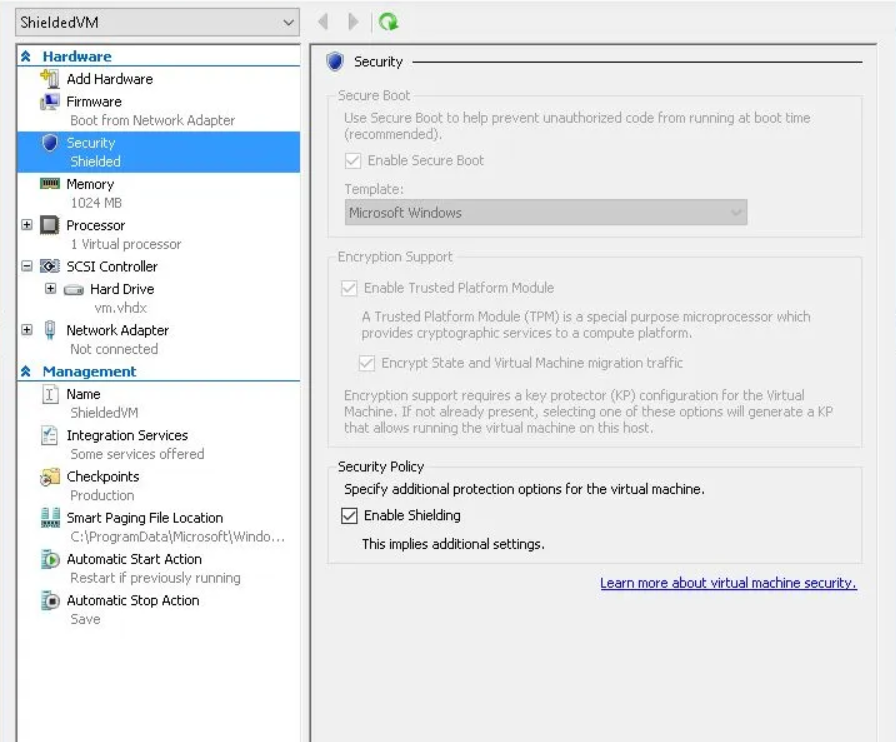
Task: Collapse the Management section header
Action: pos(26,372)
